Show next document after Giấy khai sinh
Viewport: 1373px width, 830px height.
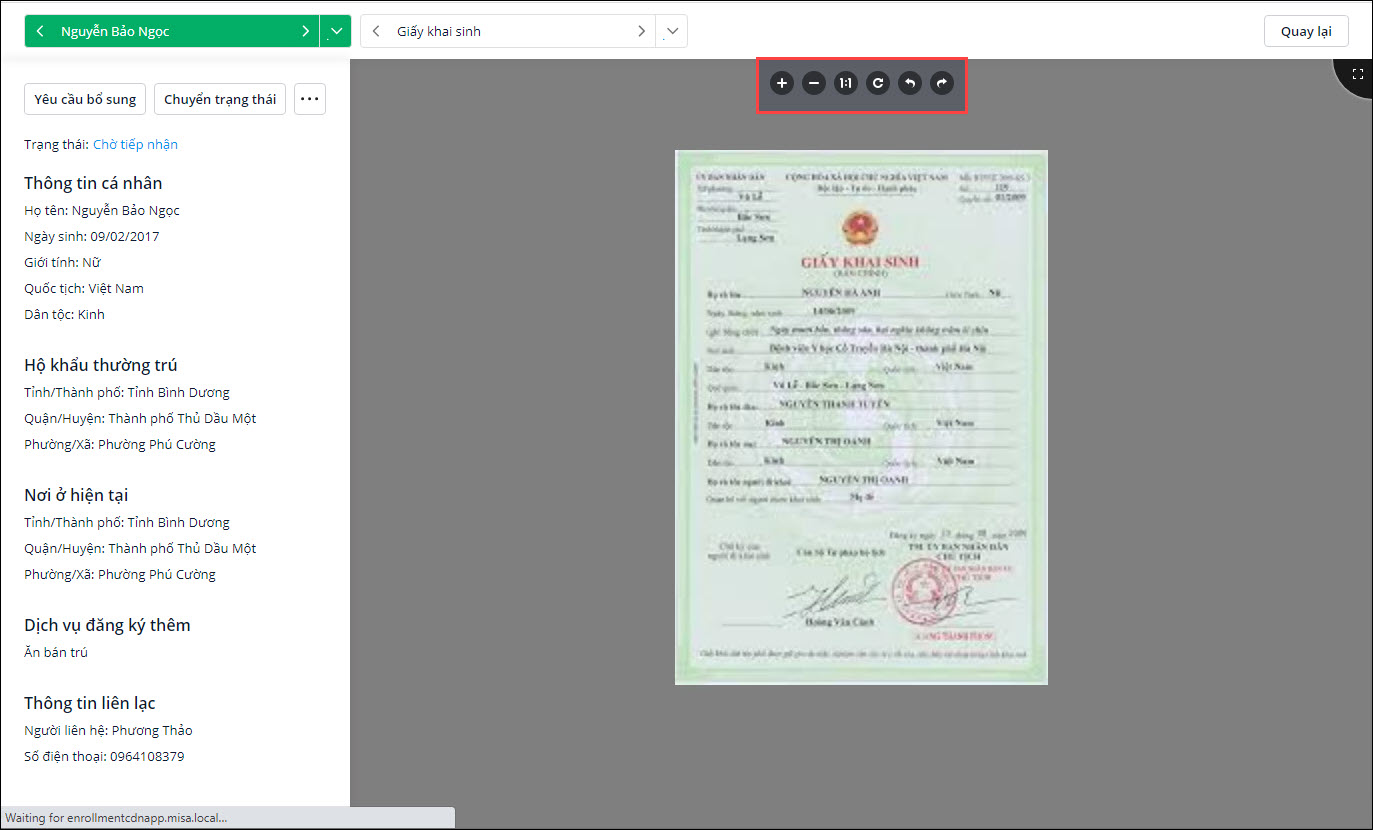(x=641, y=31)
